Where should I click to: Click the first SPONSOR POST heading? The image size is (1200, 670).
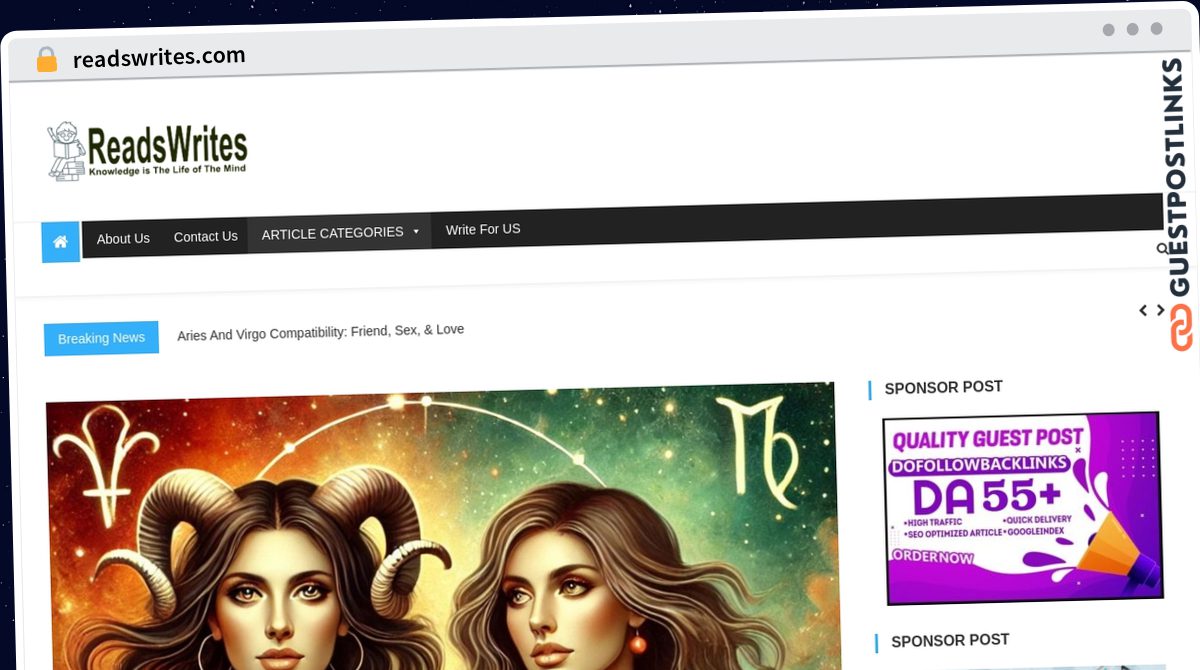pos(943,387)
